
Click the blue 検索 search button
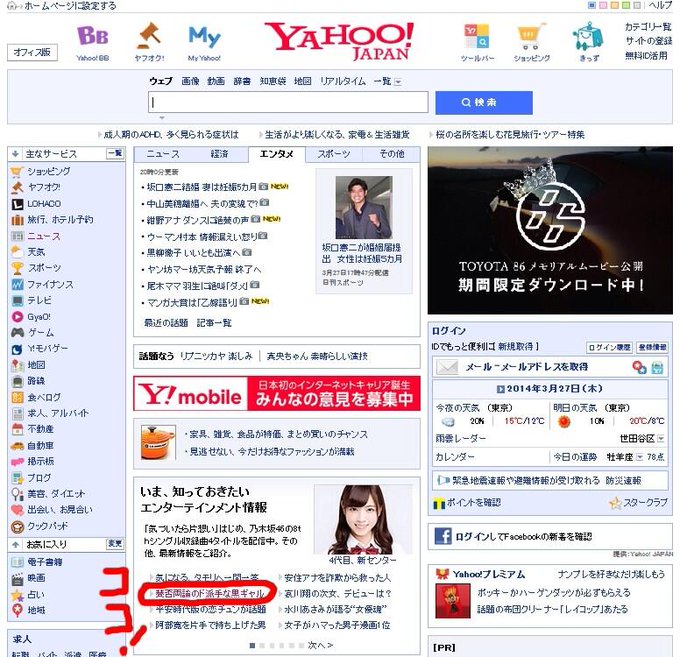tap(484, 103)
